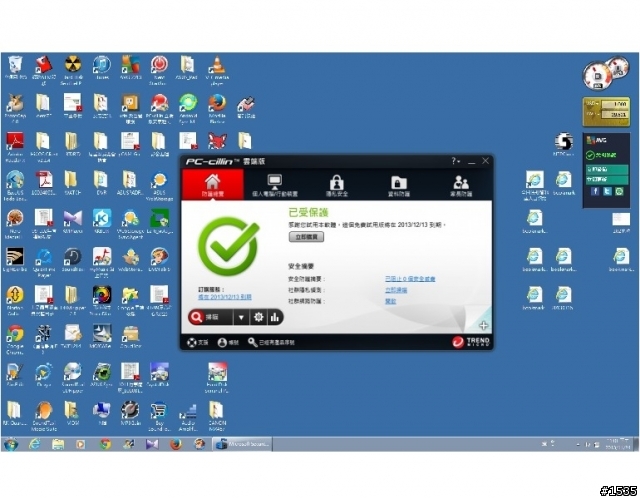
Task: Open the red fox desktop icon
Action: [x=217, y=141]
